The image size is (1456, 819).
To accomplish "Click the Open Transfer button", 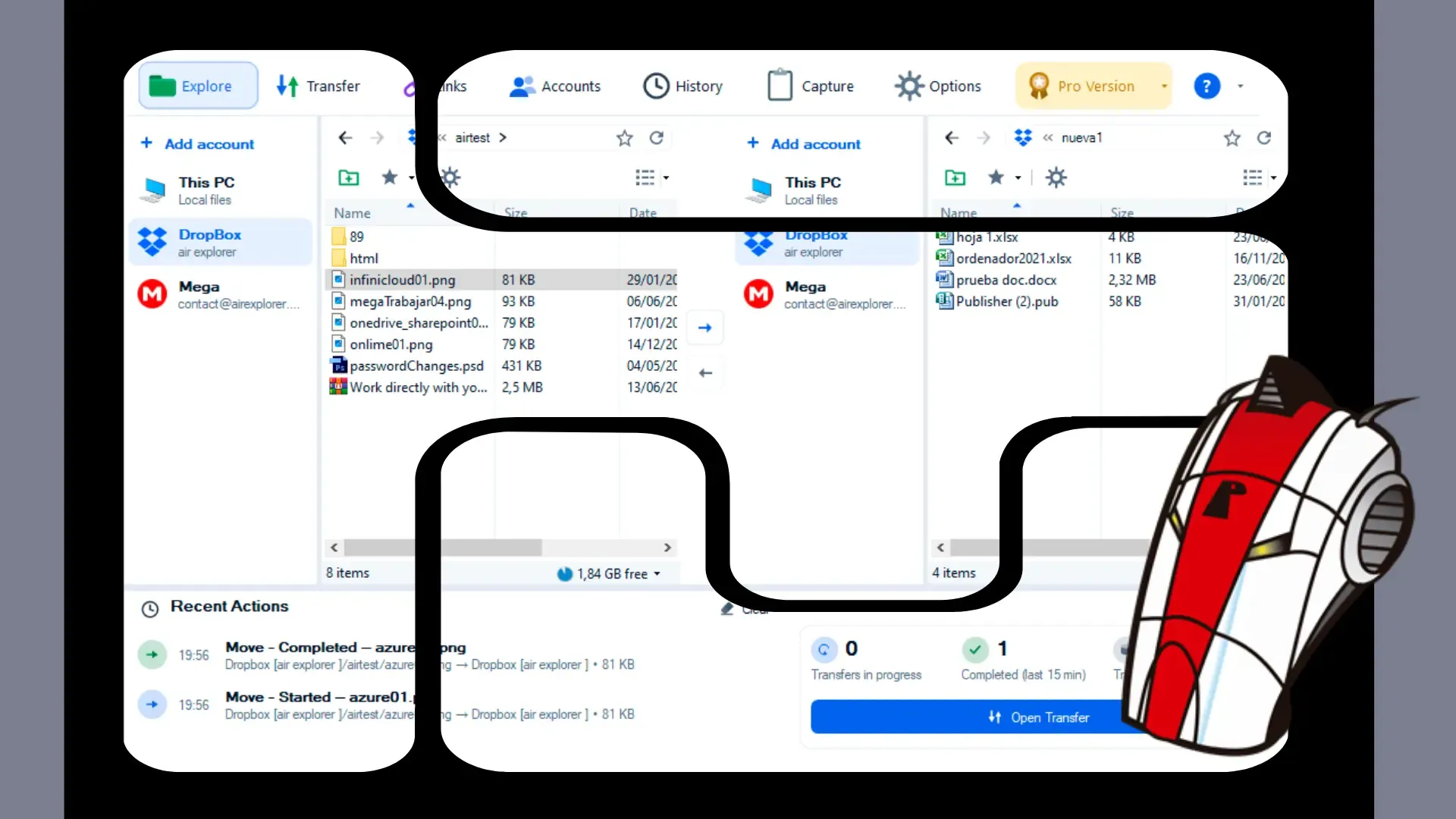I will pos(1038,717).
